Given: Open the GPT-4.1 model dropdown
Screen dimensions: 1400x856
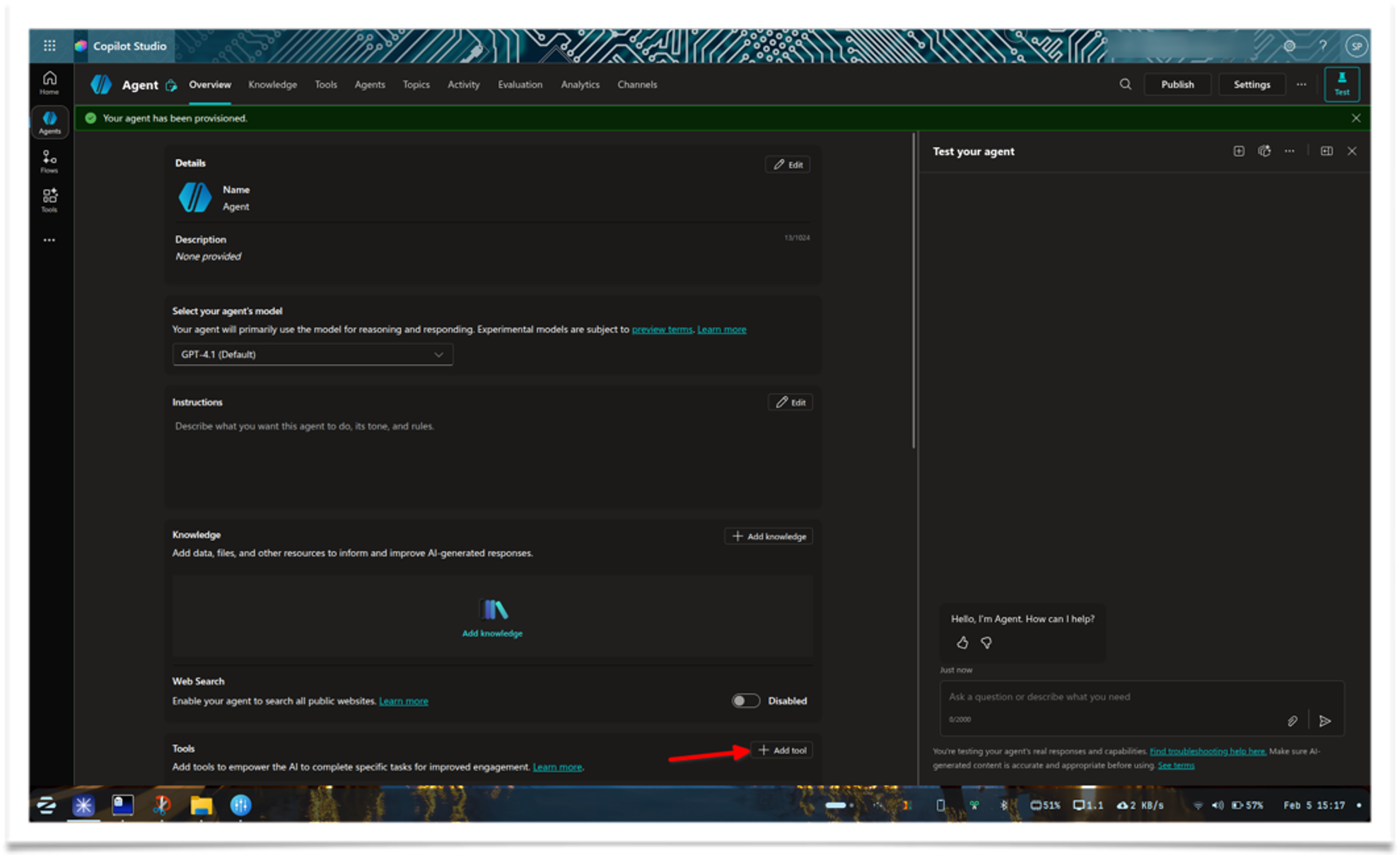Looking at the screenshot, I should coord(312,354).
